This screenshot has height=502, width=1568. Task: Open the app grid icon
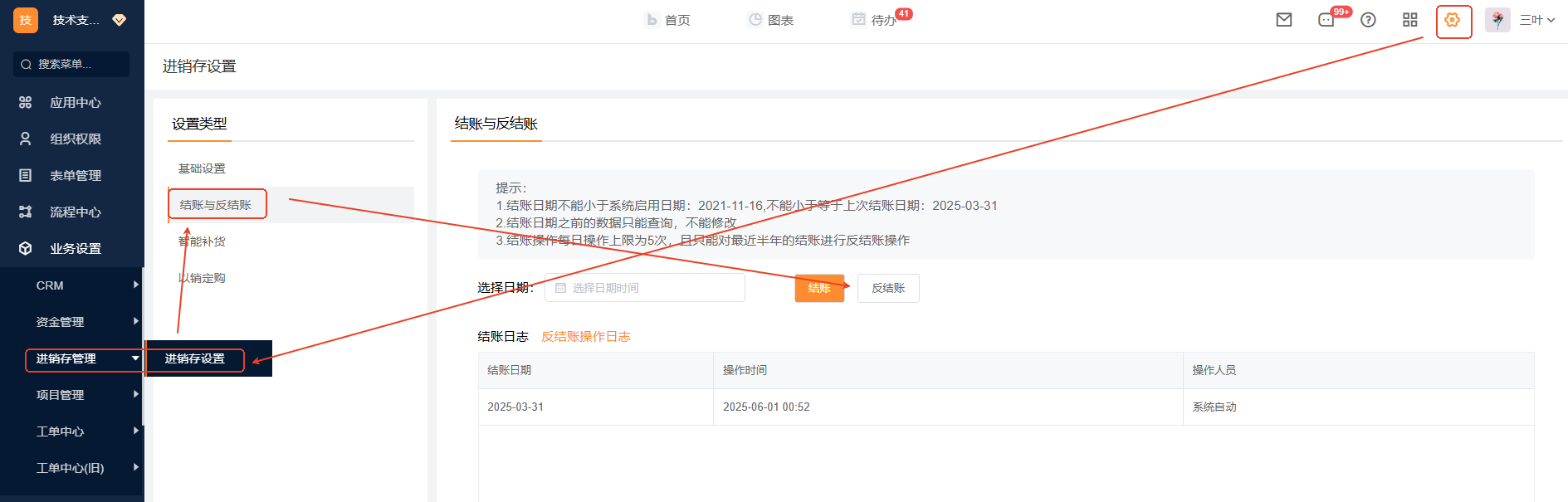1409,20
